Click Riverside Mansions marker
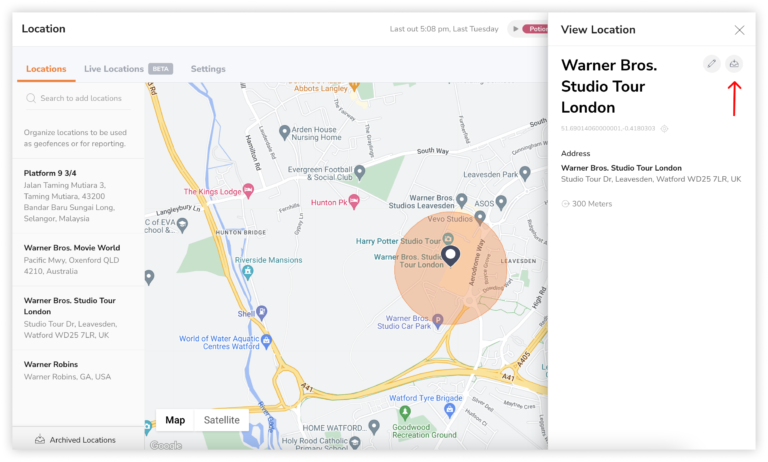Screen dimensions: 768x462 pos(248,272)
